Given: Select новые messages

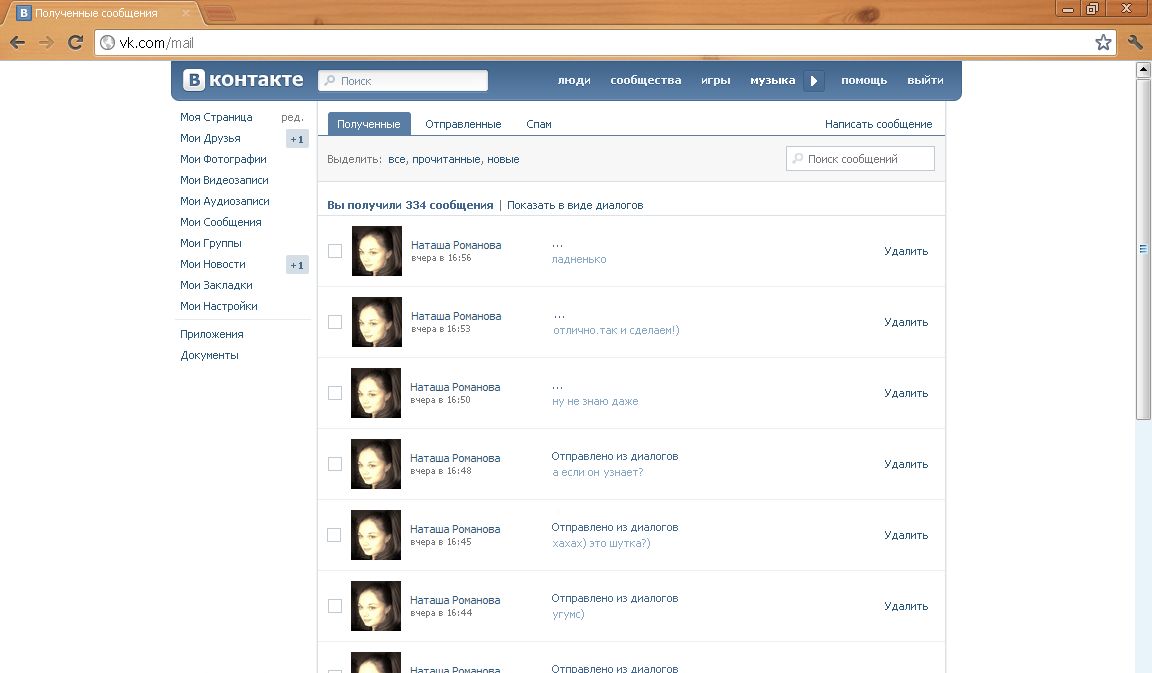Looking at the screenshot, I should [503, 159].
